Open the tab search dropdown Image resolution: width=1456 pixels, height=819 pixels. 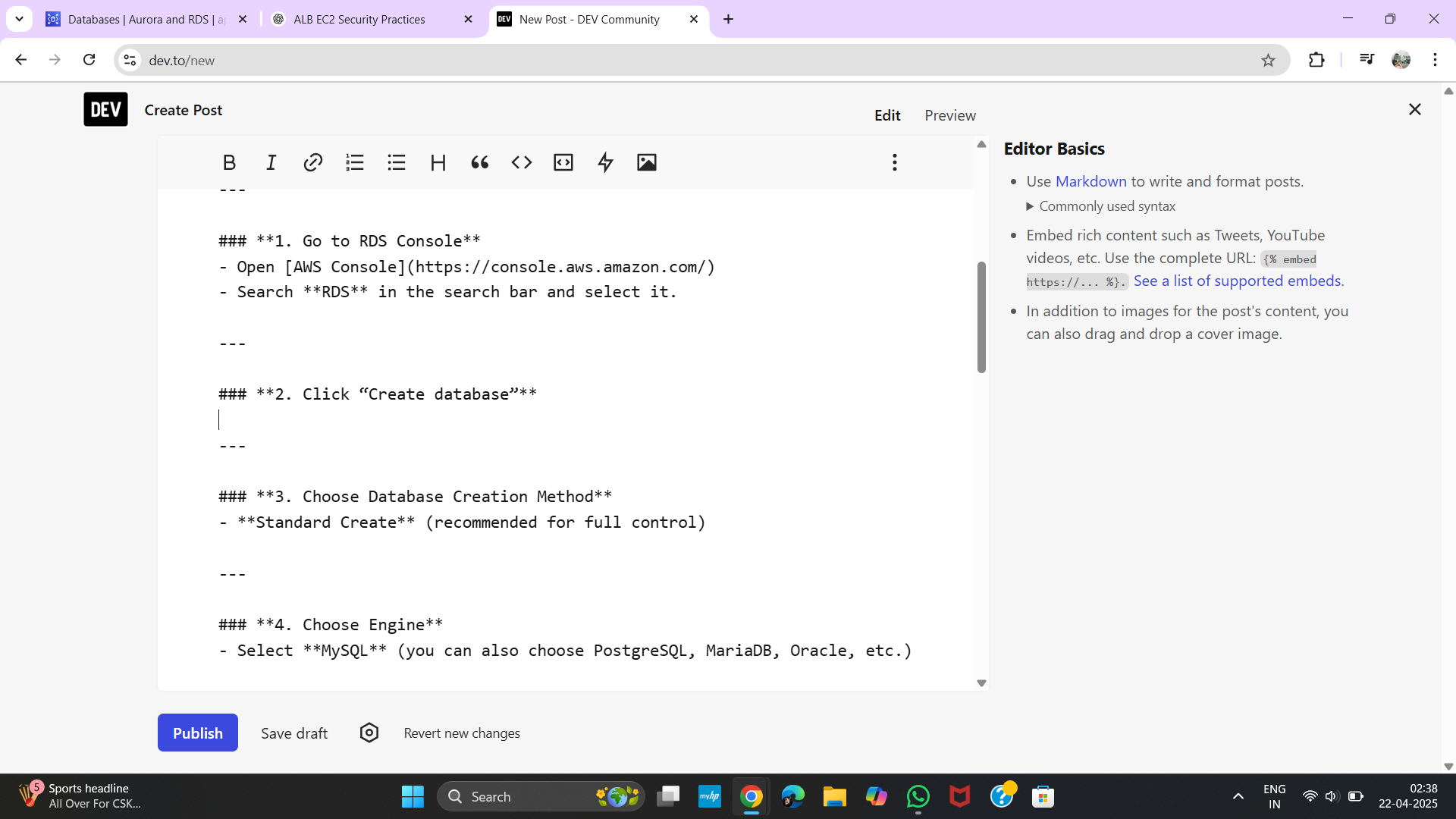(x=19, y=19)
